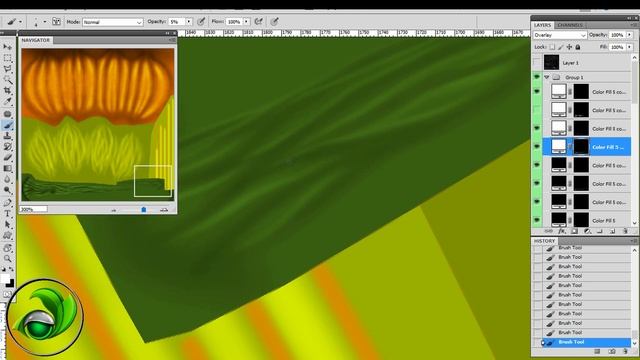Viewport: 640px width, 360px height.
Task: Open the Brush Preset picker arrow
Action: (44, 22)
